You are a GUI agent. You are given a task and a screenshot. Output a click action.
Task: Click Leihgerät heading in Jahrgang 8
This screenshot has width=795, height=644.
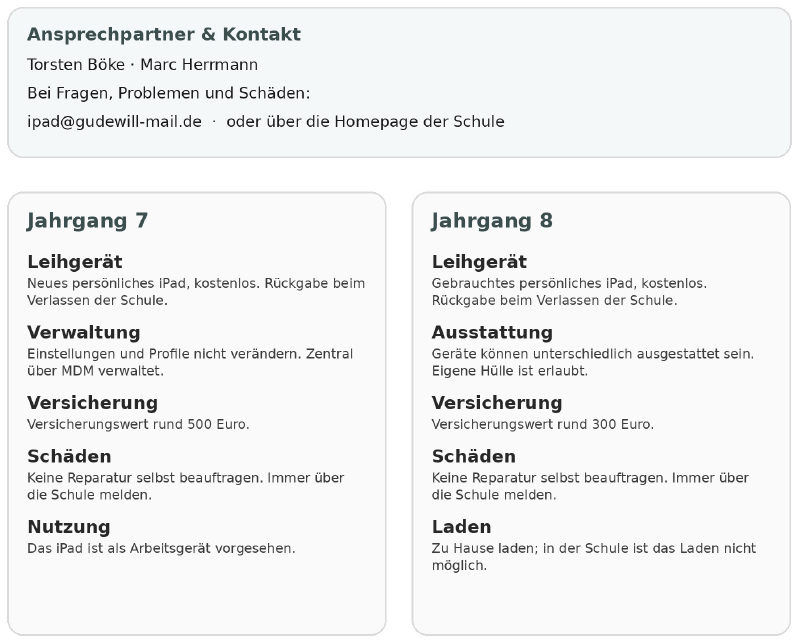click(x=479, y=262)
